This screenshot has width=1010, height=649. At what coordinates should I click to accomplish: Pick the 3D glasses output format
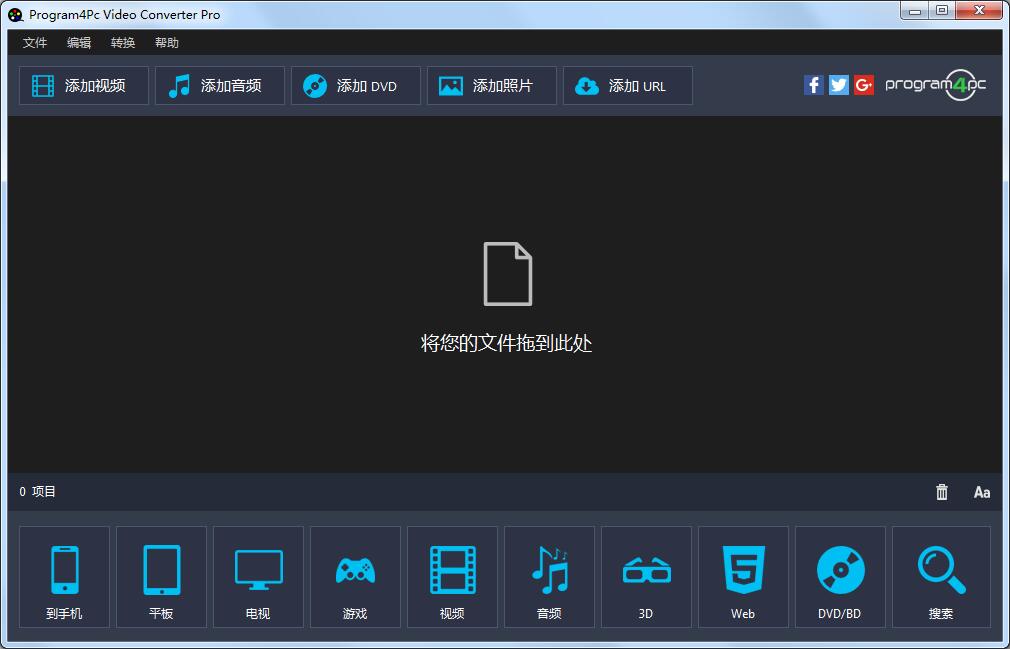pyautogui.click(x=646, y=577)
